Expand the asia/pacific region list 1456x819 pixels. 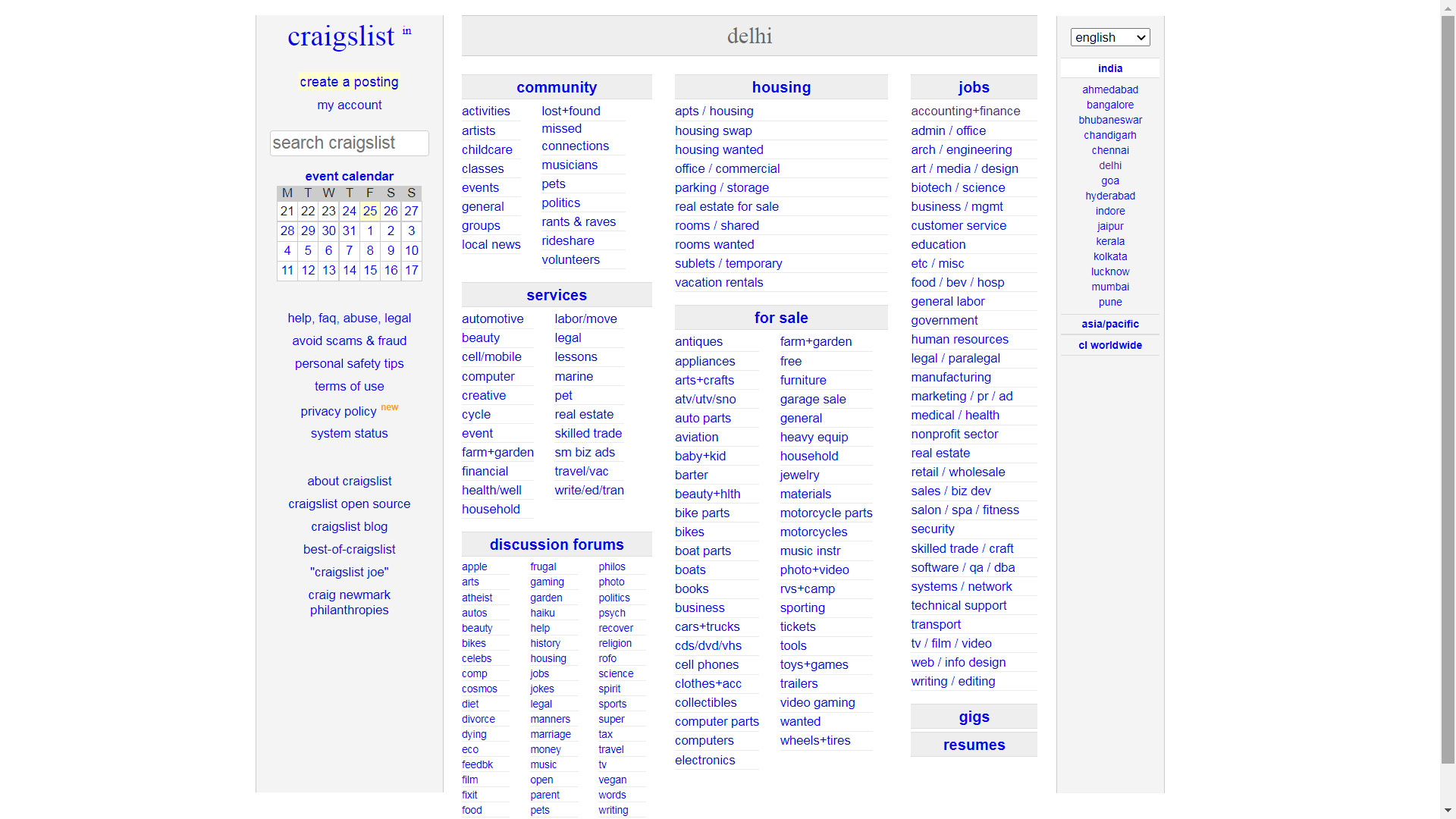point(1110,324)
